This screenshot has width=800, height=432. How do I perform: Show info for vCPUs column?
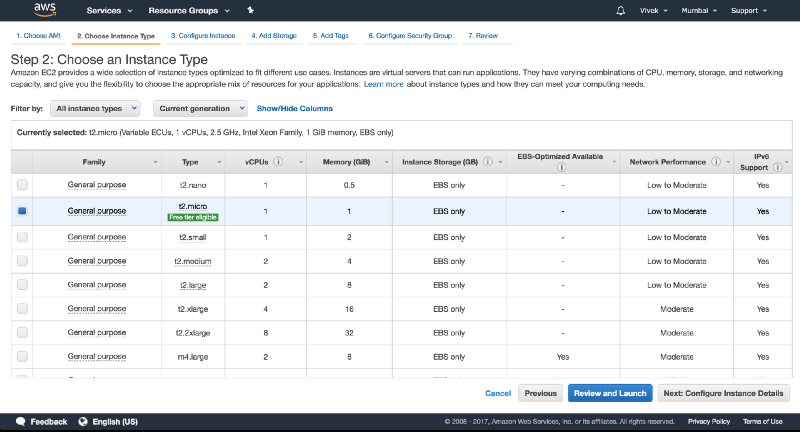tap(278, 162)
